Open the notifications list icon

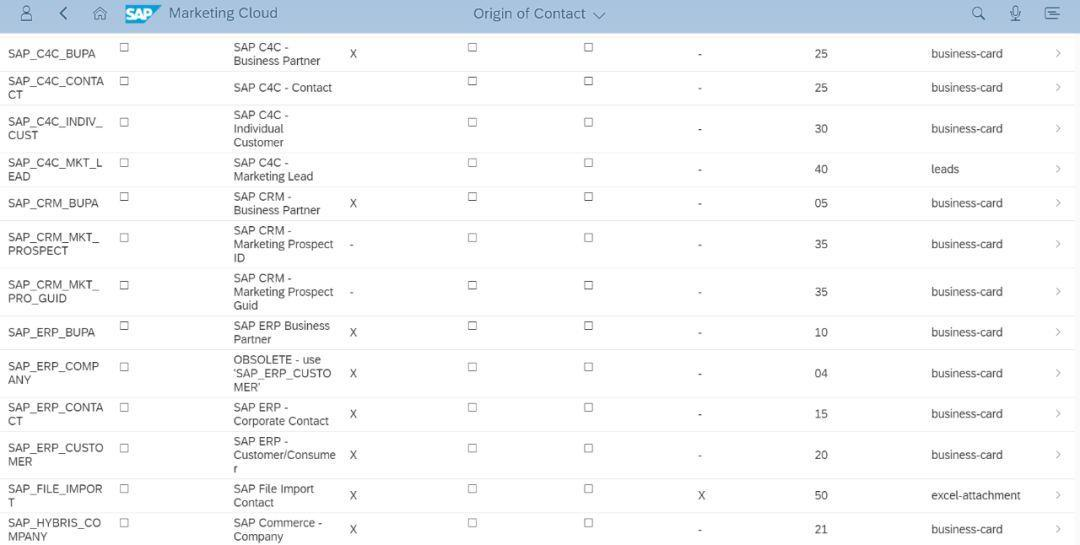1051,13
